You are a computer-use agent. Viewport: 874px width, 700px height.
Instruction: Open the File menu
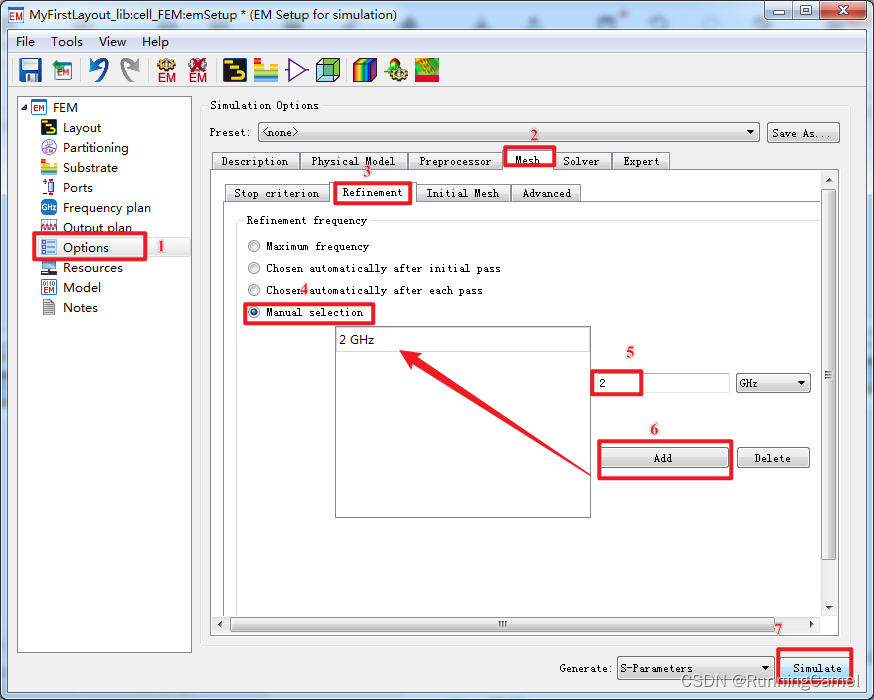(25, 42)
